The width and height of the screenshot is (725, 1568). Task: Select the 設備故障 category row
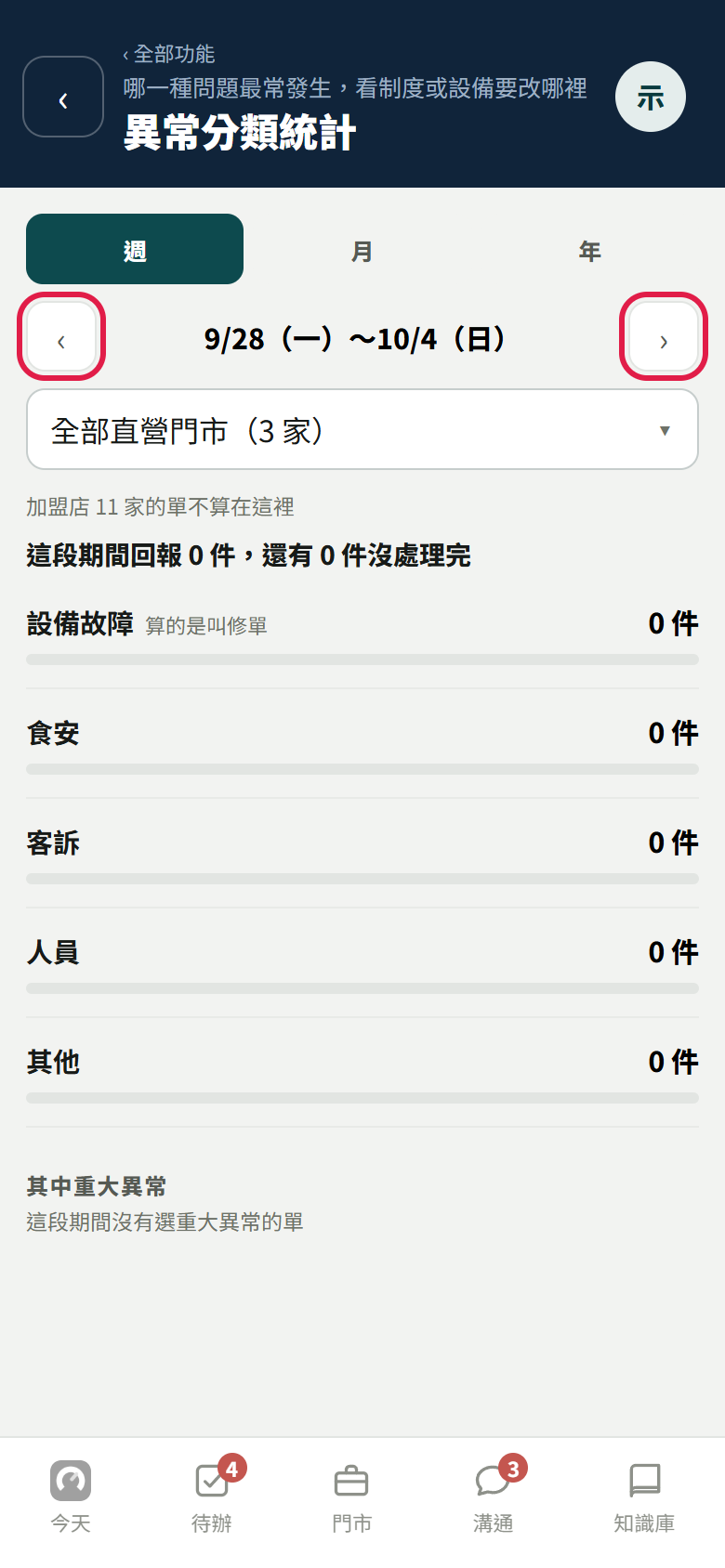tap(362, 636)
